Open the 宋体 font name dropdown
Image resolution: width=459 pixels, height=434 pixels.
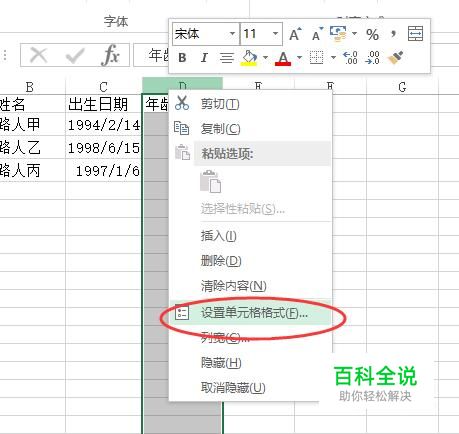232,33
